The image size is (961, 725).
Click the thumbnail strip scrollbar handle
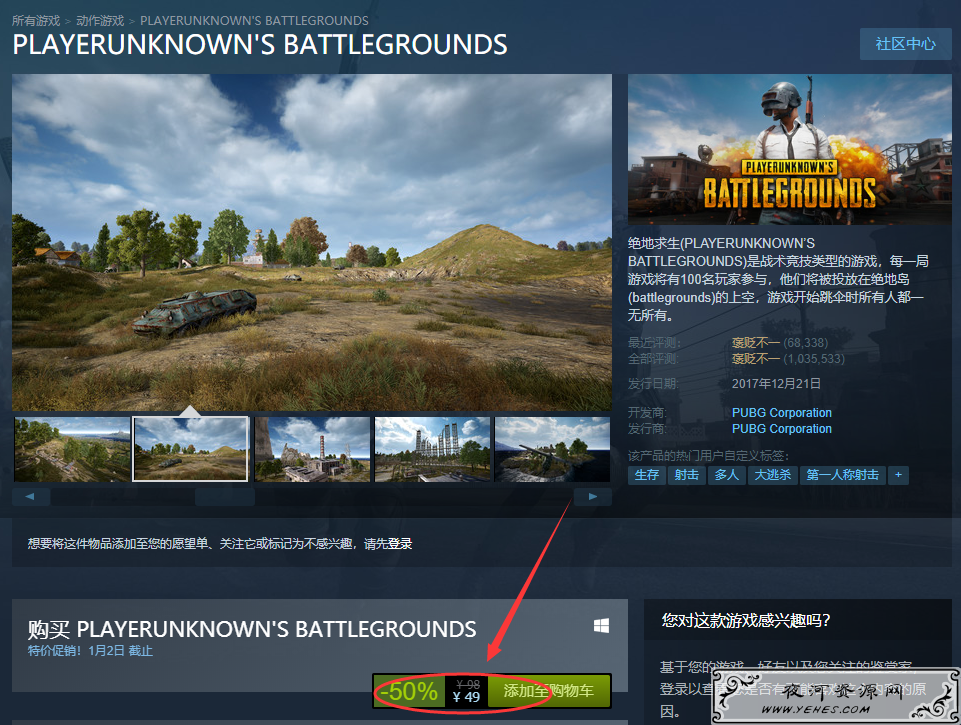click(x=225, y=496)
